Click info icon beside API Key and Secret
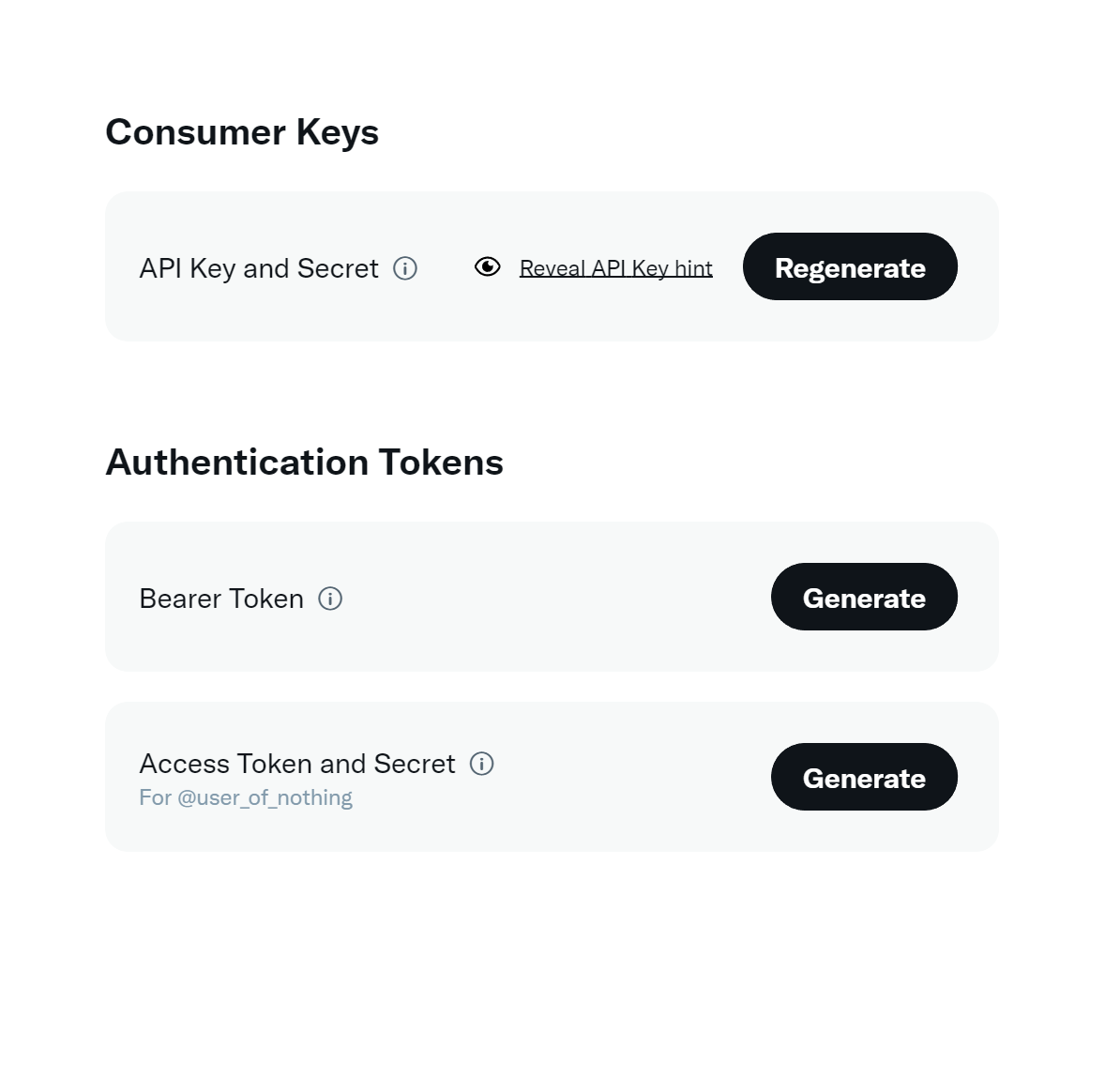Image resolution: width=1105 pixels, height=1092 pixels. [x=405, y=268]
